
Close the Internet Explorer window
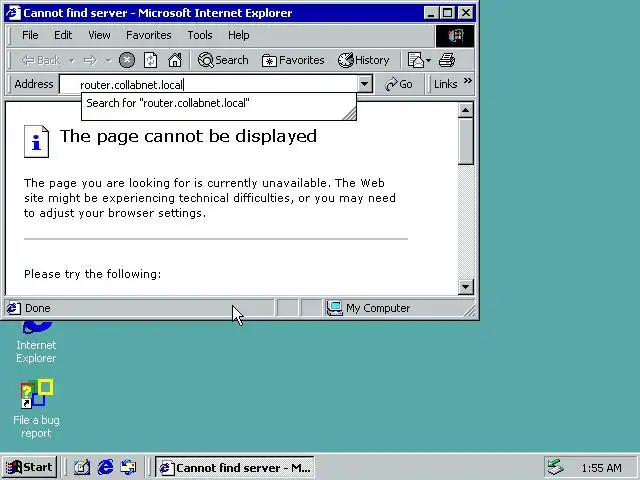coord(466,13)
